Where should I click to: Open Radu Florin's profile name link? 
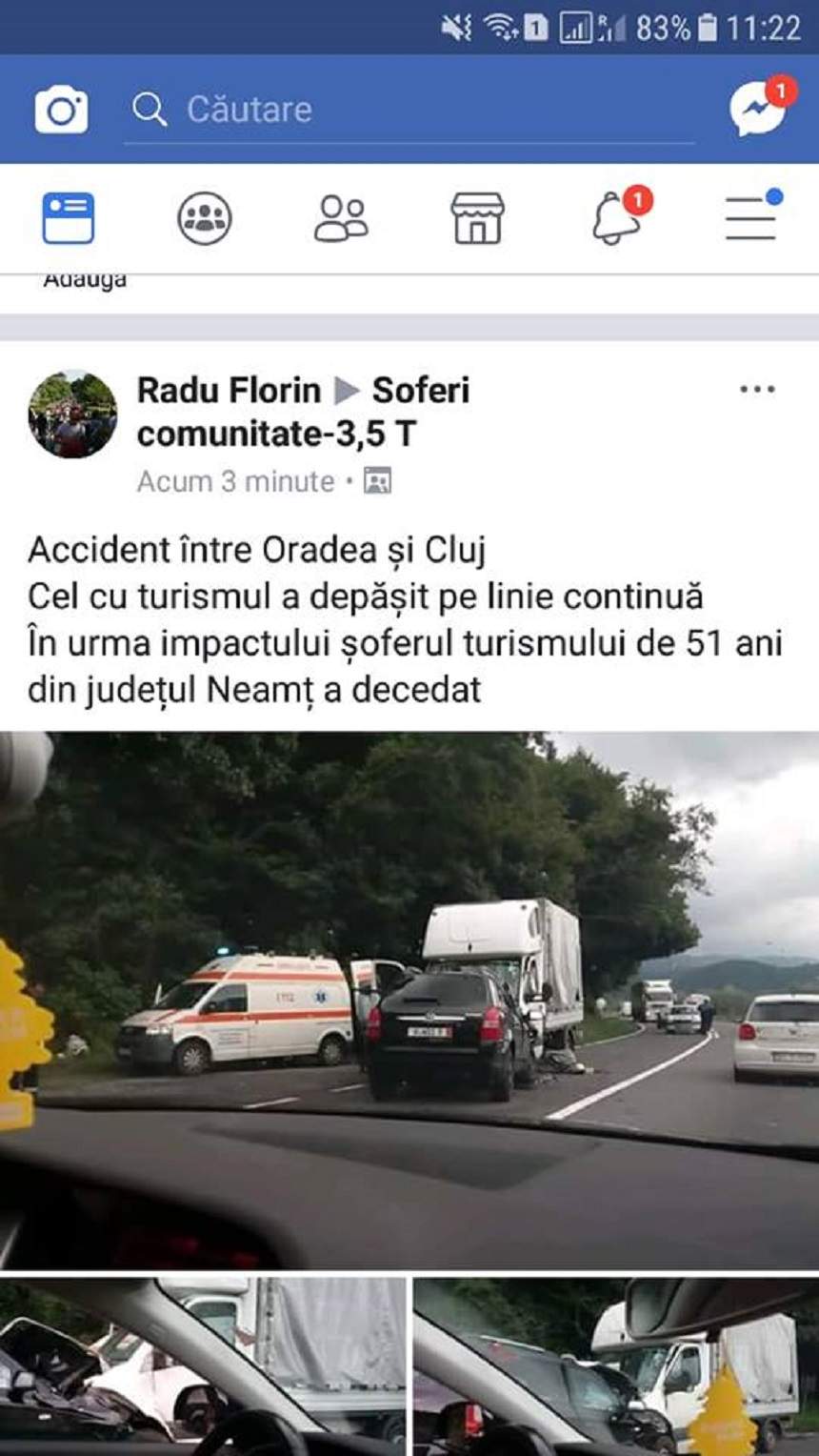click(x=229, y=391)
